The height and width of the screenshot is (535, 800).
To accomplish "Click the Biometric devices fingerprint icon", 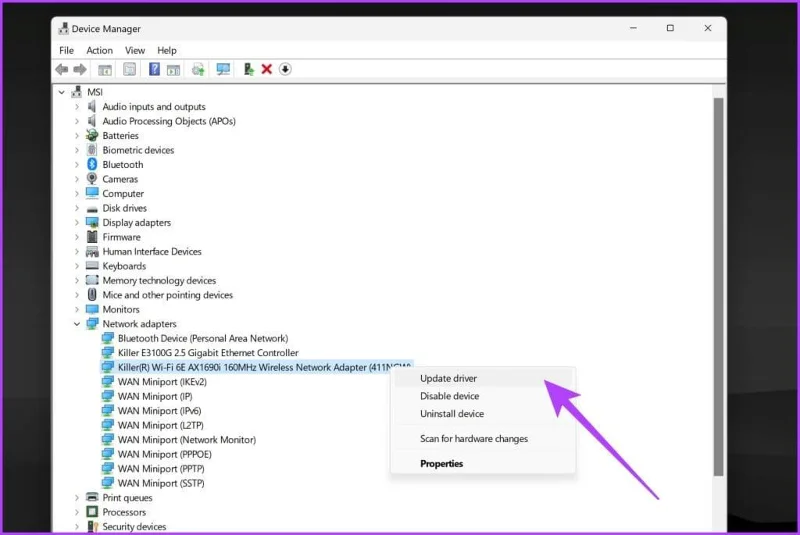I will [x=92, y=149].
